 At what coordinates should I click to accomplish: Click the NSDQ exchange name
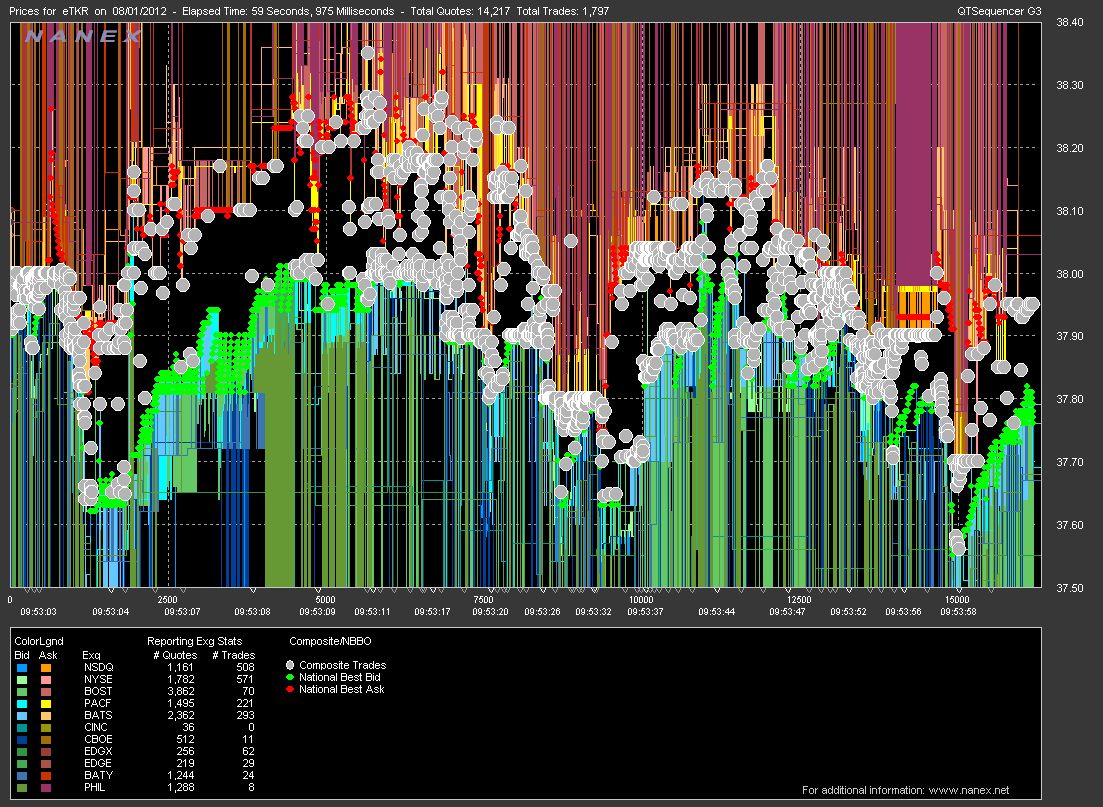(98, 667)
